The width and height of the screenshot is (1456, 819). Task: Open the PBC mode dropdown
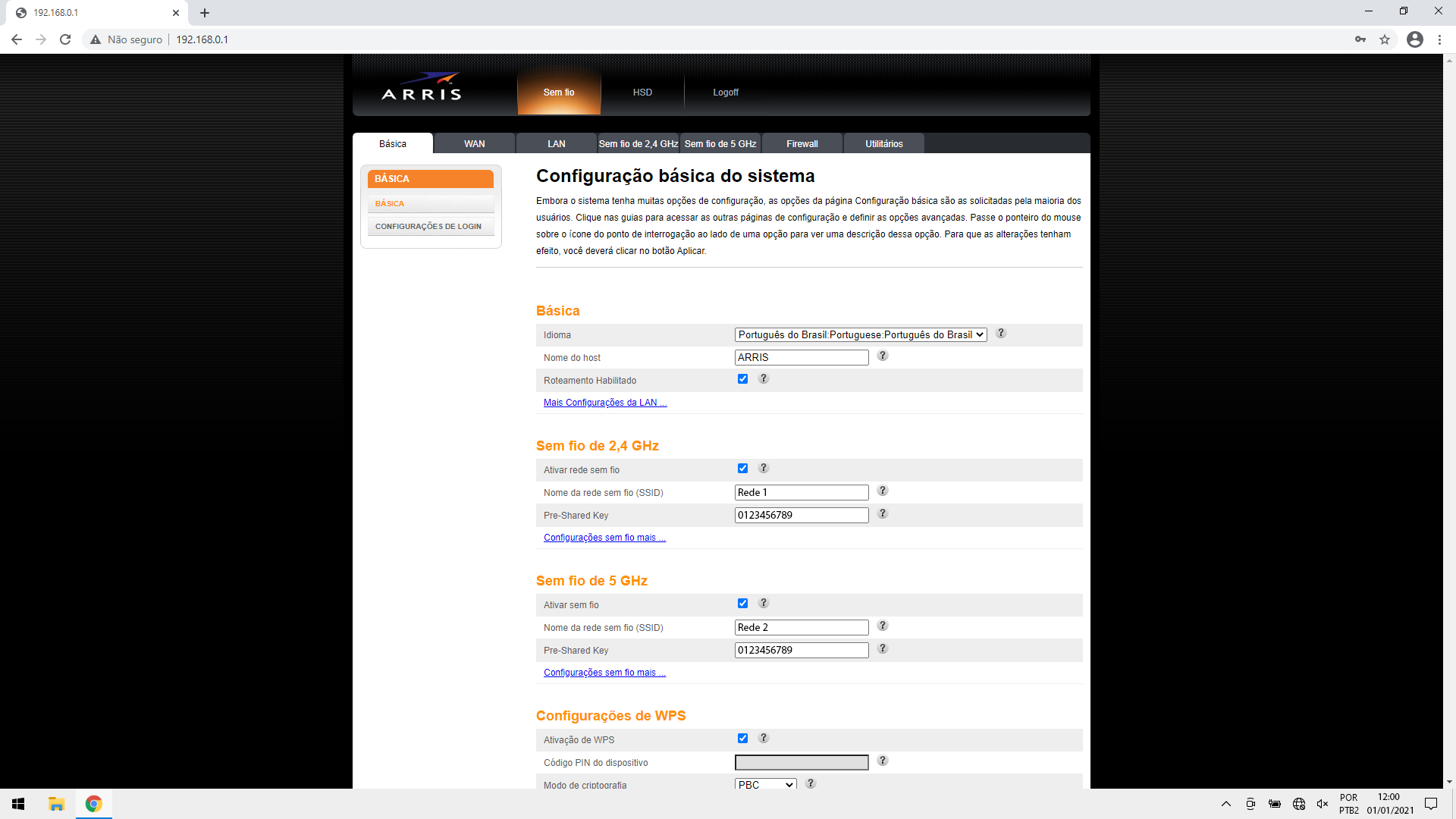point(766,784)
